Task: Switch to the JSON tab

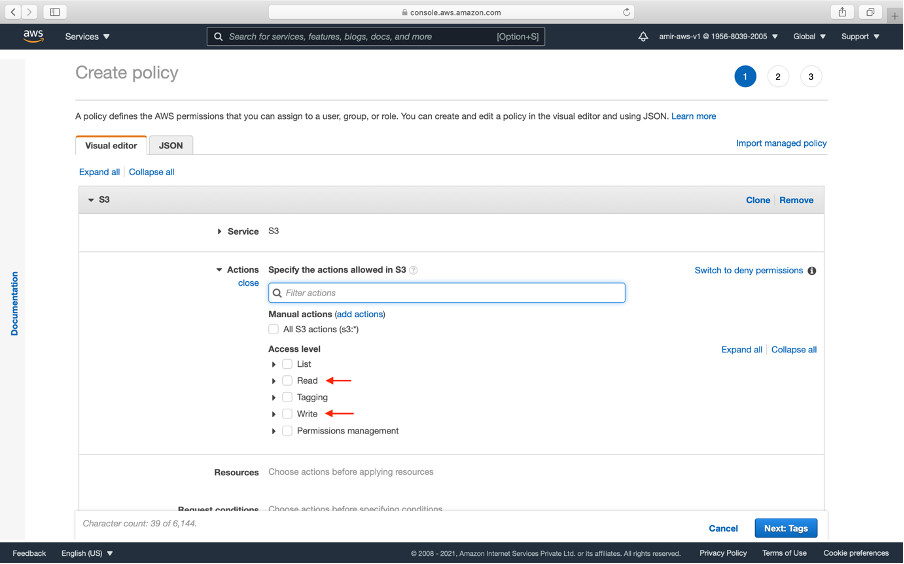Action: tap(171, 145)
